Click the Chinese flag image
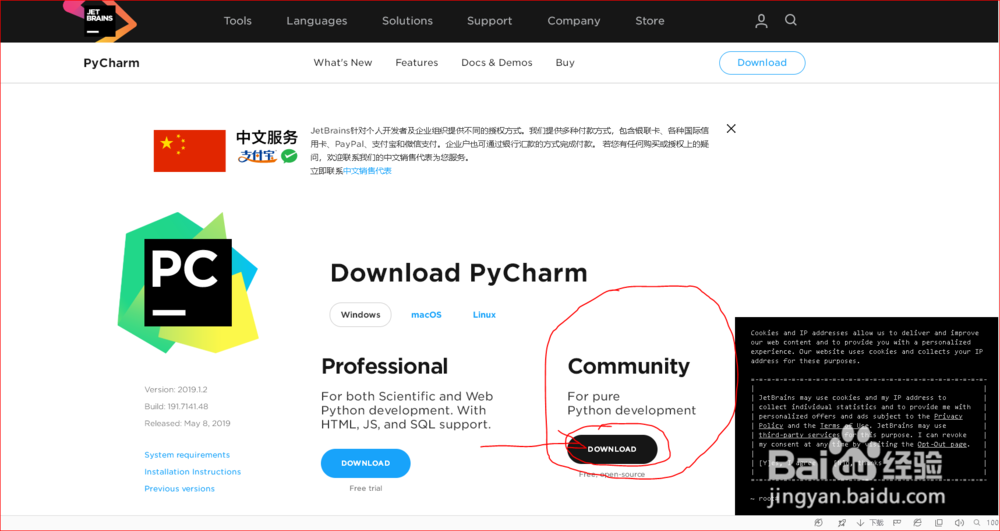Viewport: 1000px width, 531px height. pyautogui.click(x=189, y=150)
